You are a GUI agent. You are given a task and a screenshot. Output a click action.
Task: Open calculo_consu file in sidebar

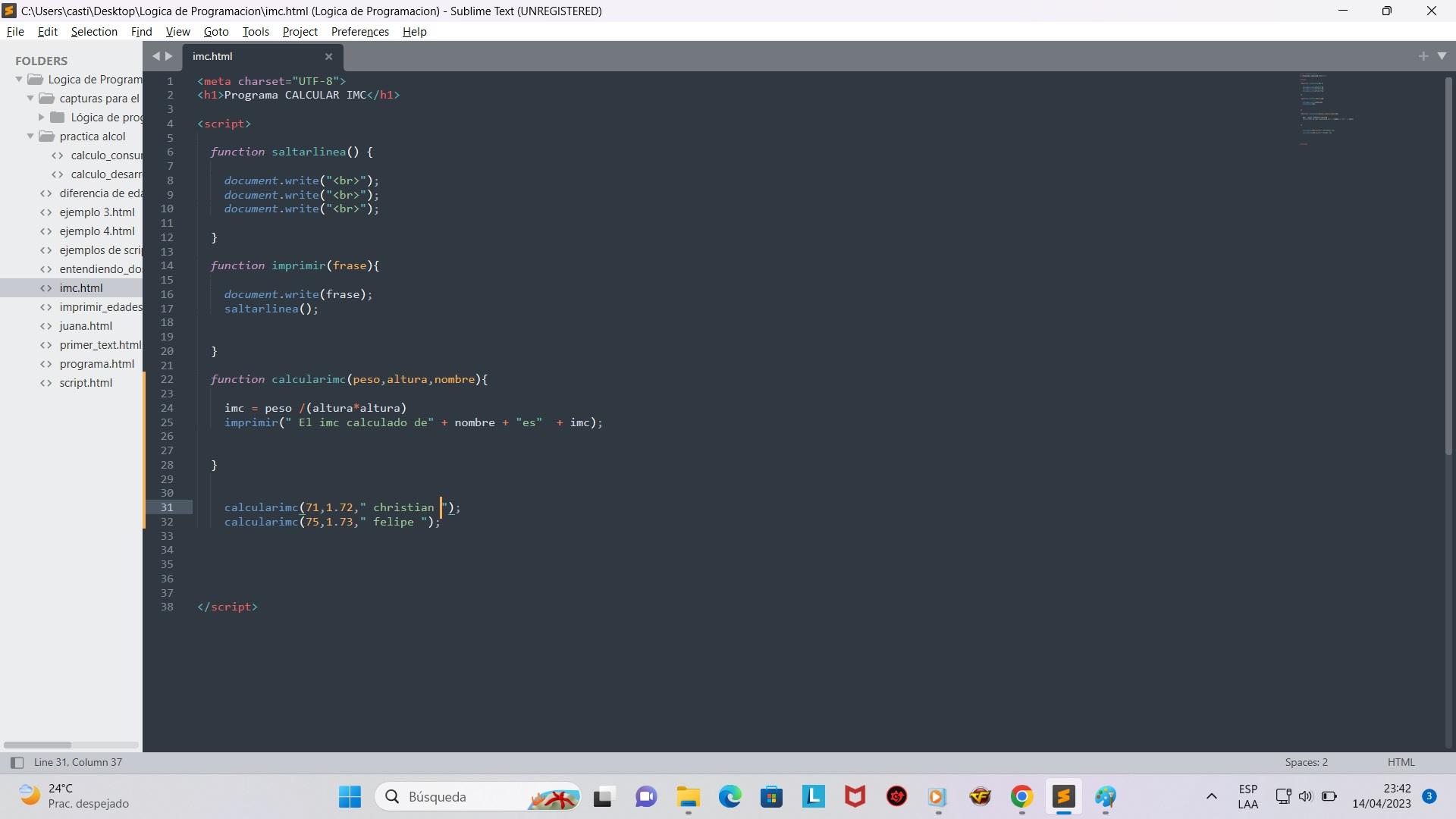click(x=97, y=155)
